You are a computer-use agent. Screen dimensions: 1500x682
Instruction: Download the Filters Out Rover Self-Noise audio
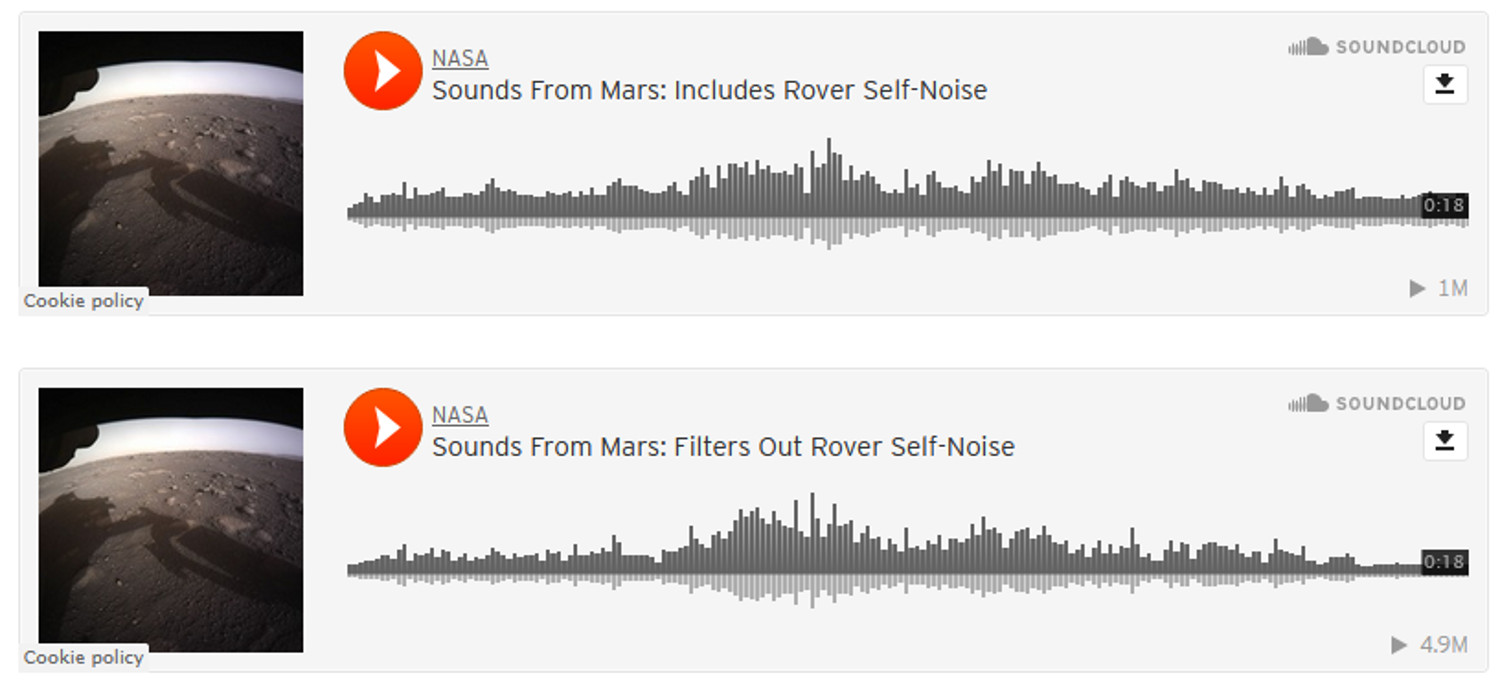pos(1445,441)
